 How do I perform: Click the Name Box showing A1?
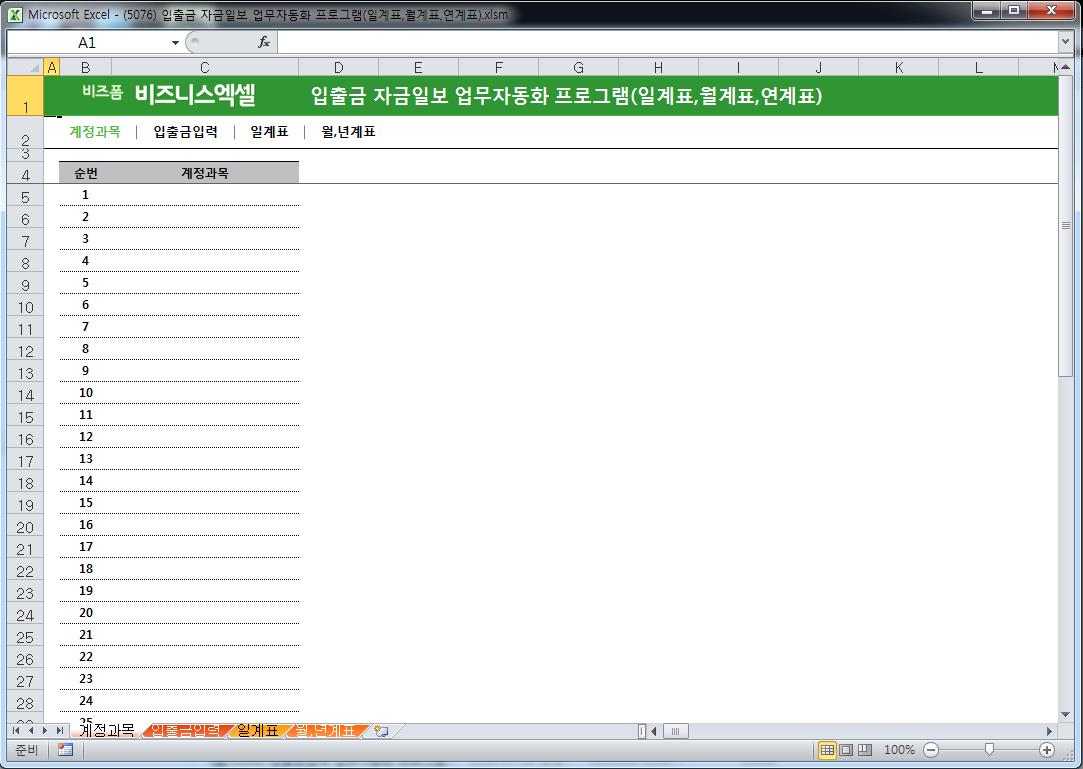pos(87,43)
